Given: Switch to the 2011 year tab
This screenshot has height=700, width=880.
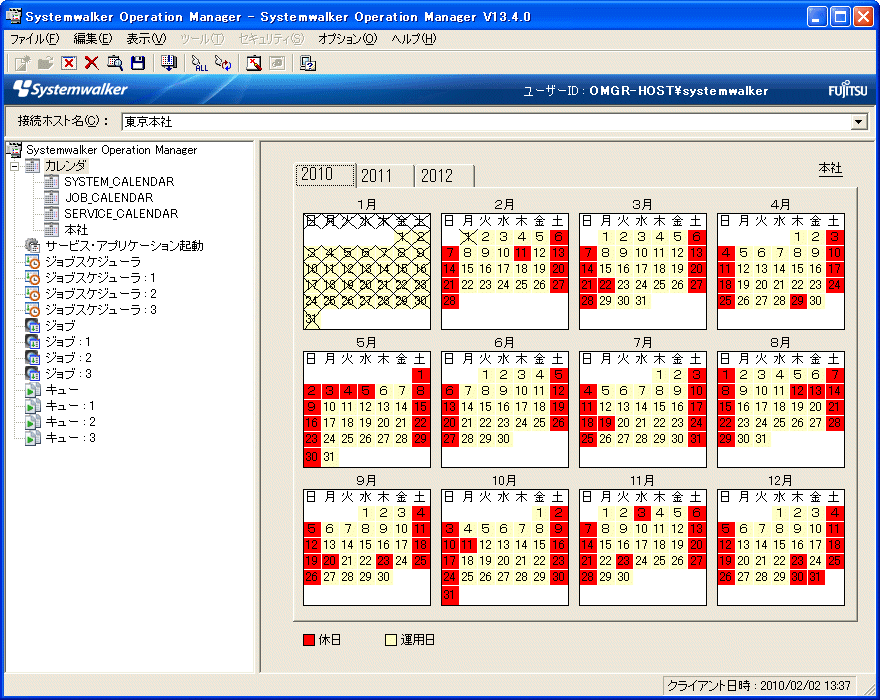Looking at the screenshot, I should click(385, 176).
